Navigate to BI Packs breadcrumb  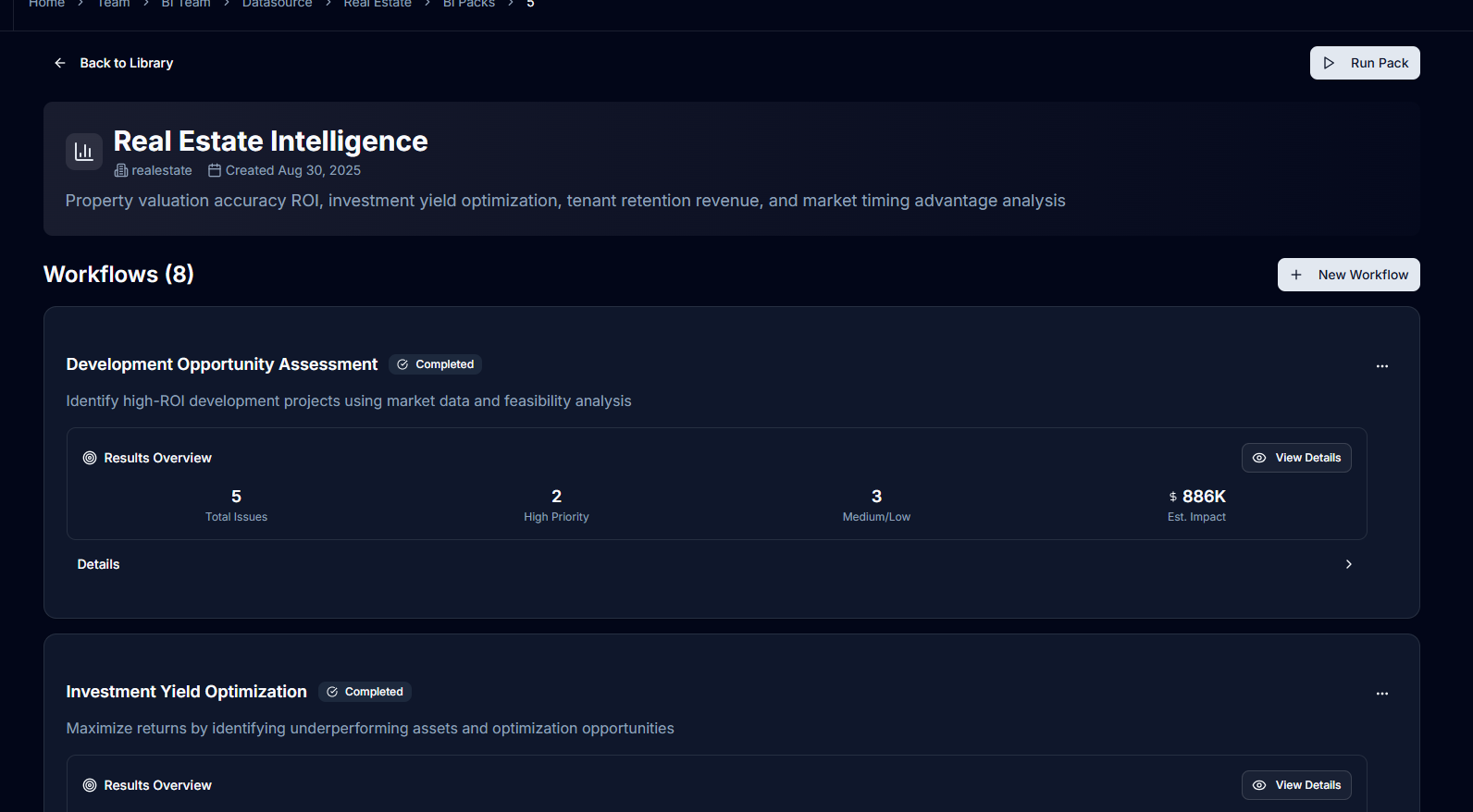point(469,4)
